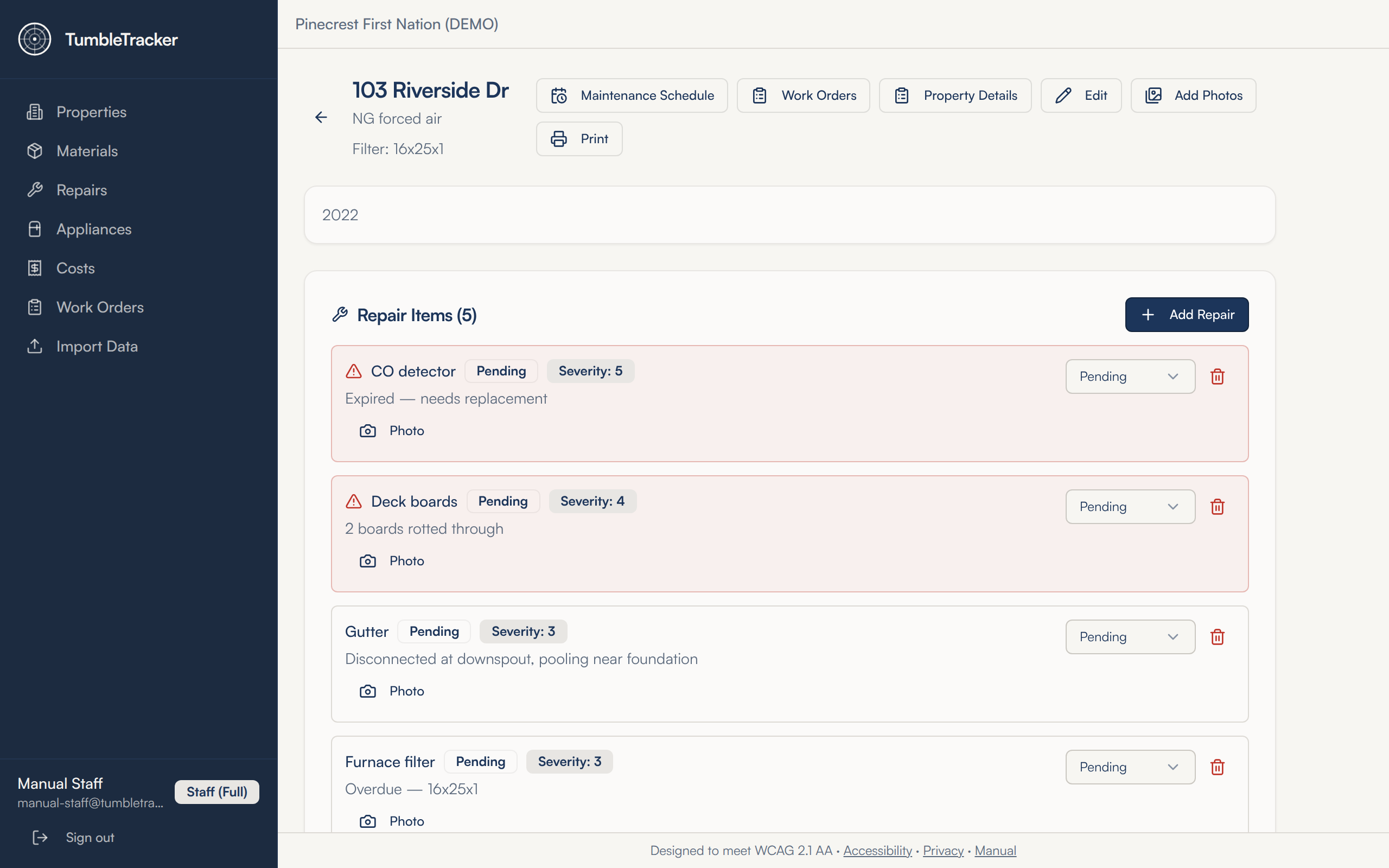Click the Add Repair button
The width and height of the screenshot is (1389, 868).
click(x=1187, y=315)
